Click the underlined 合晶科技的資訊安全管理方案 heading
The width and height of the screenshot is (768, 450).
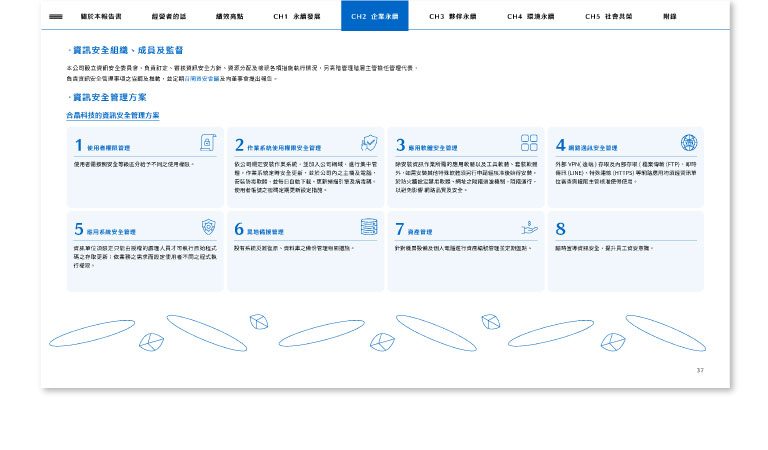click(112, 116)
